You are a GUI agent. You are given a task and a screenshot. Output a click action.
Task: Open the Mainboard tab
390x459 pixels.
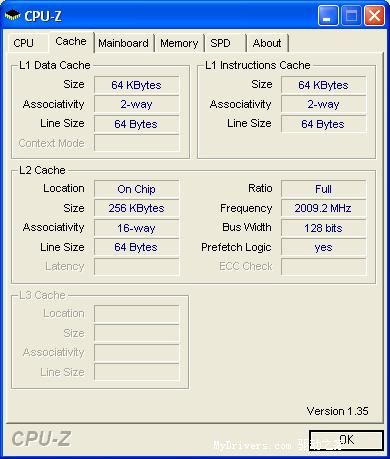[123, 43]
